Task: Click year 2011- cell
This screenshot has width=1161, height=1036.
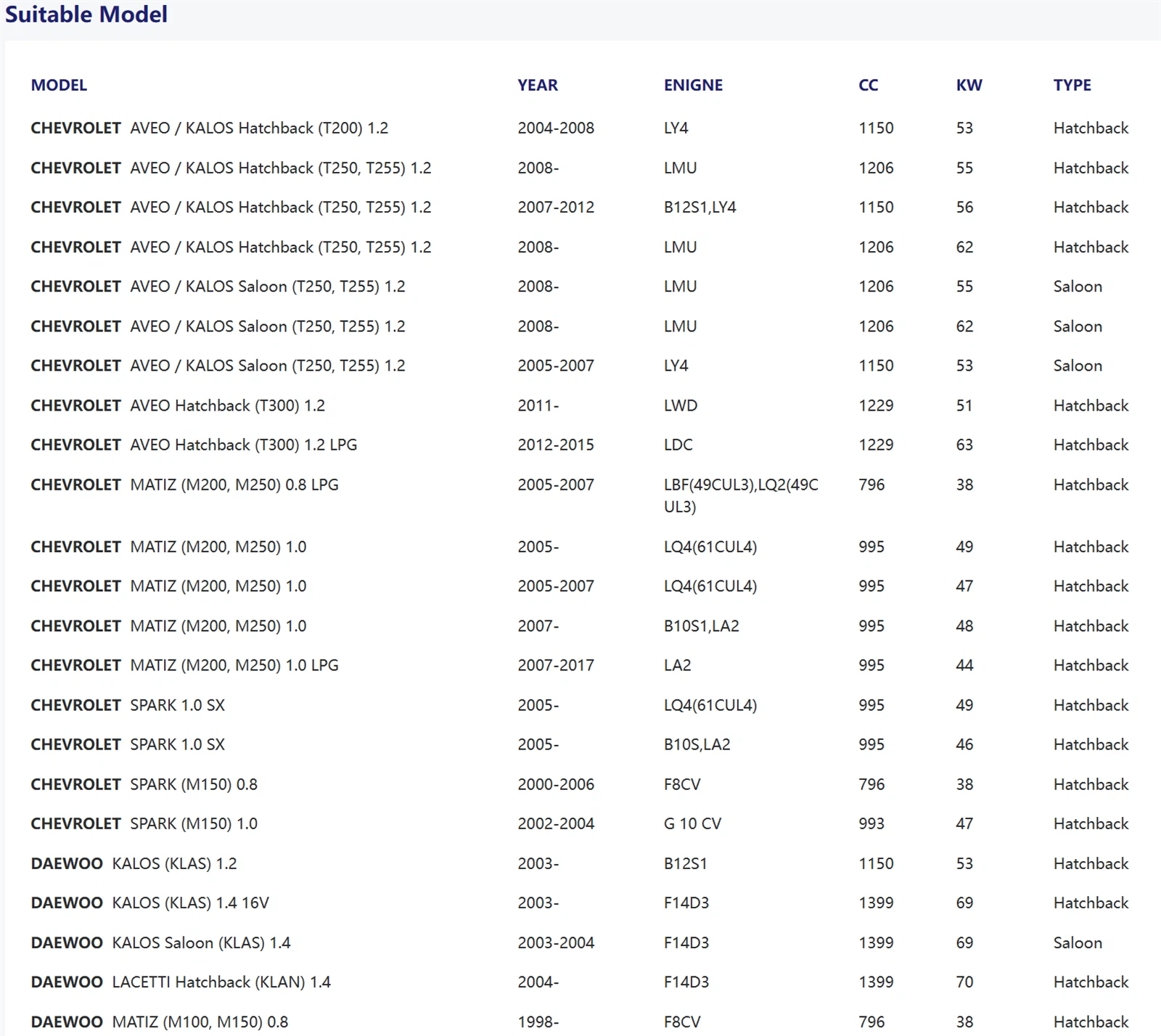Action: pos(538,406)
